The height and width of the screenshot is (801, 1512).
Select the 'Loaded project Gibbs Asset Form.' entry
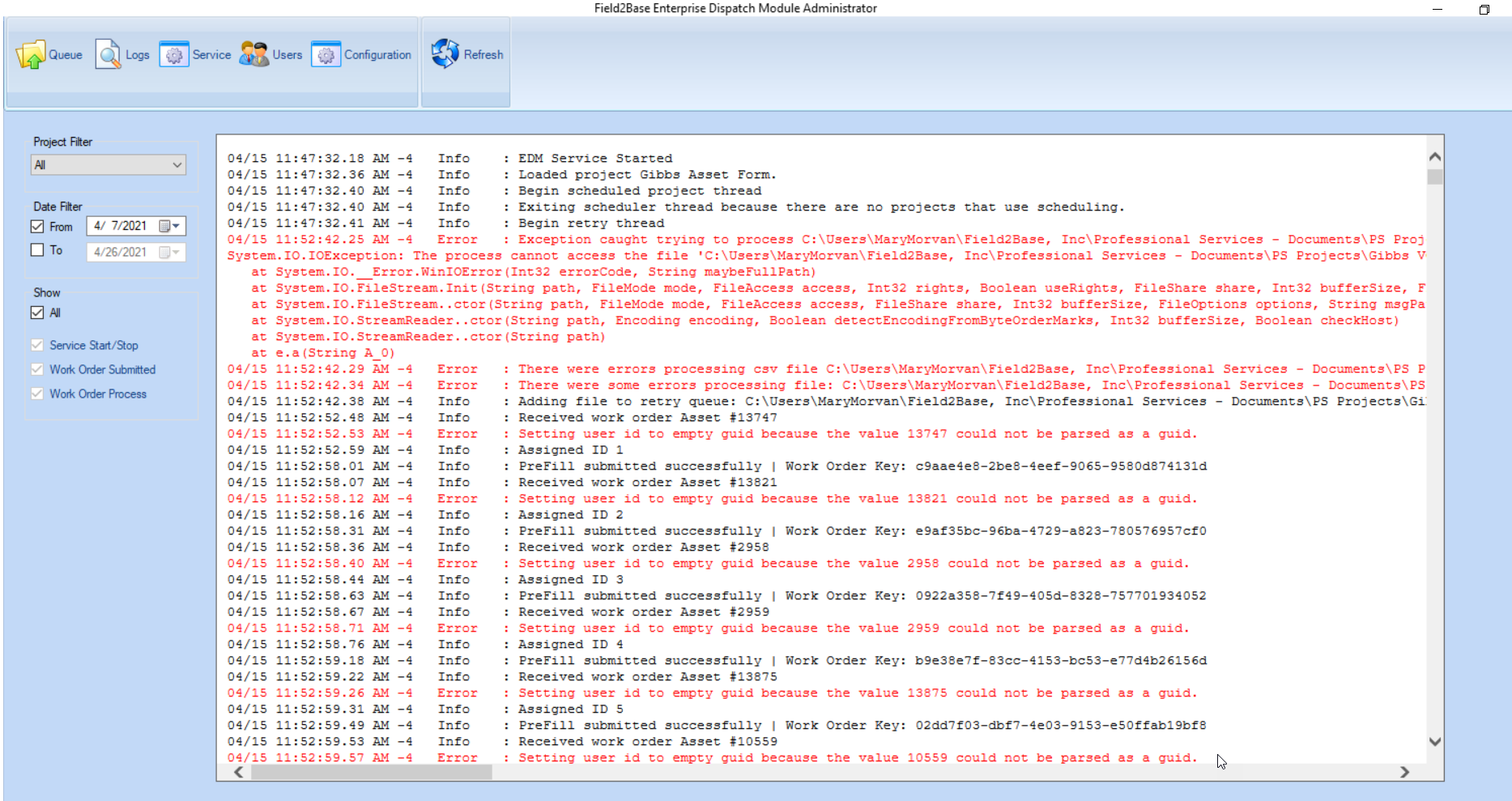point(501,175)
